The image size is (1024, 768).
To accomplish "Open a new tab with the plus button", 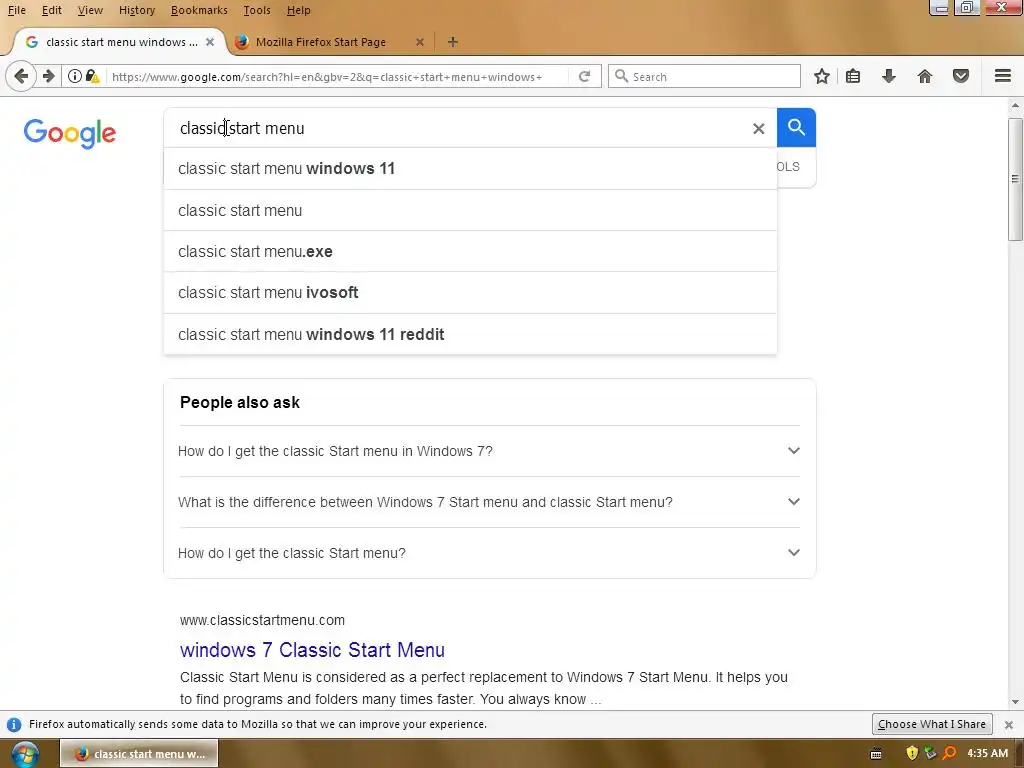I will [x=453, y=42].
